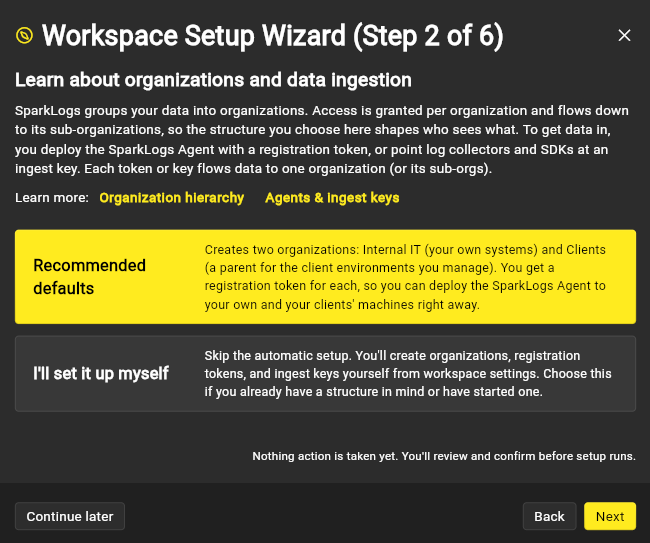Open the Agents & ingest keys link
The height and width of the screenshot is (543, 650).
tap(332, 198)
